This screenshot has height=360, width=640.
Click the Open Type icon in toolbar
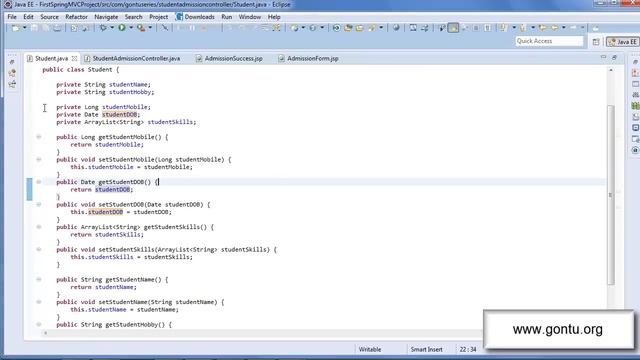pos(348,28)
